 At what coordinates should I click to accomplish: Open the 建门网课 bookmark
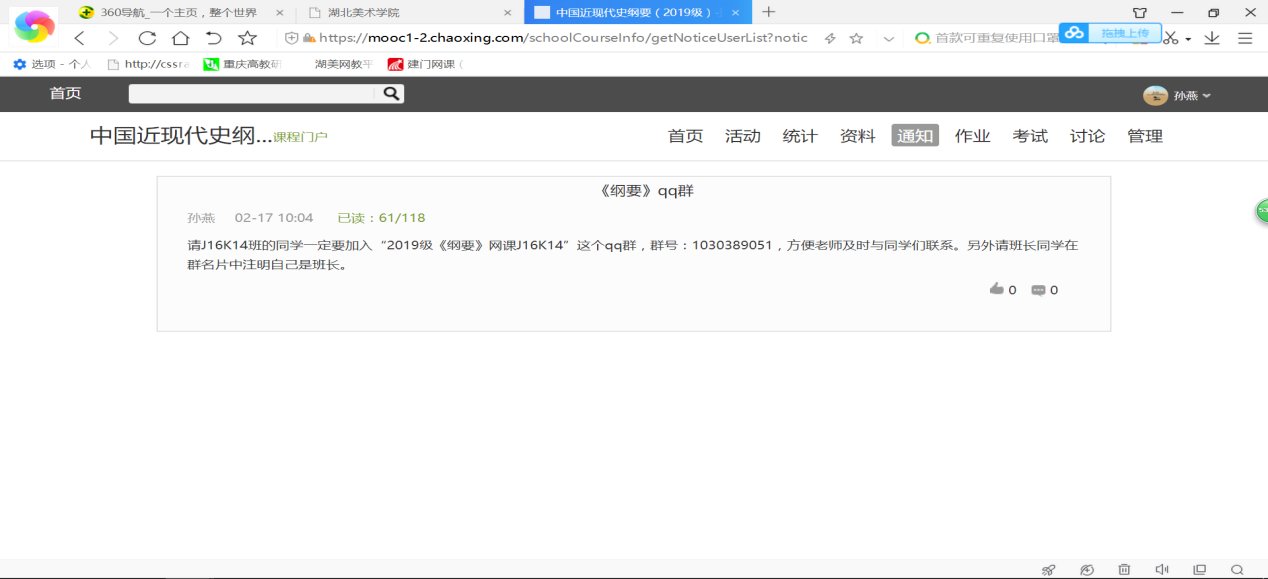click(x=426, y=64)
